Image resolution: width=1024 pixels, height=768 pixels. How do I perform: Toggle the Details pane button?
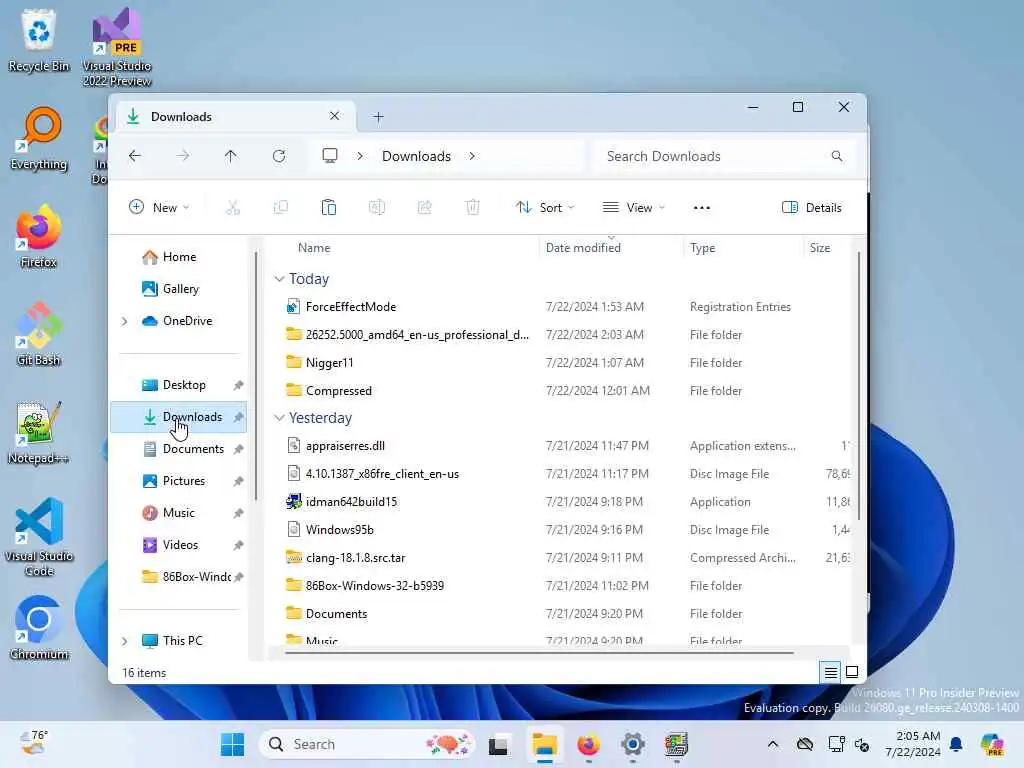[x=811, y=208]
